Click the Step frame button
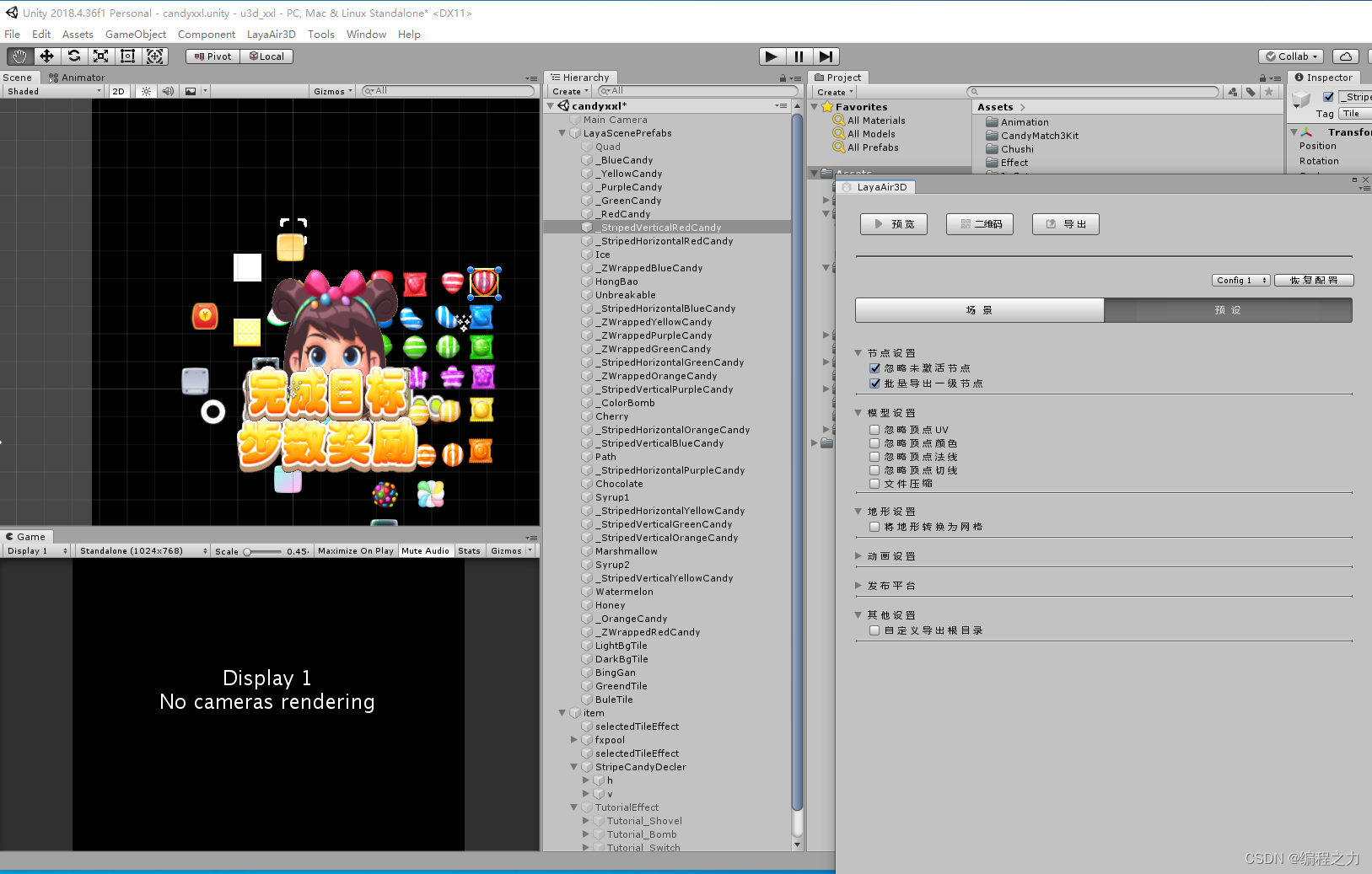 (x=826, y=56)
